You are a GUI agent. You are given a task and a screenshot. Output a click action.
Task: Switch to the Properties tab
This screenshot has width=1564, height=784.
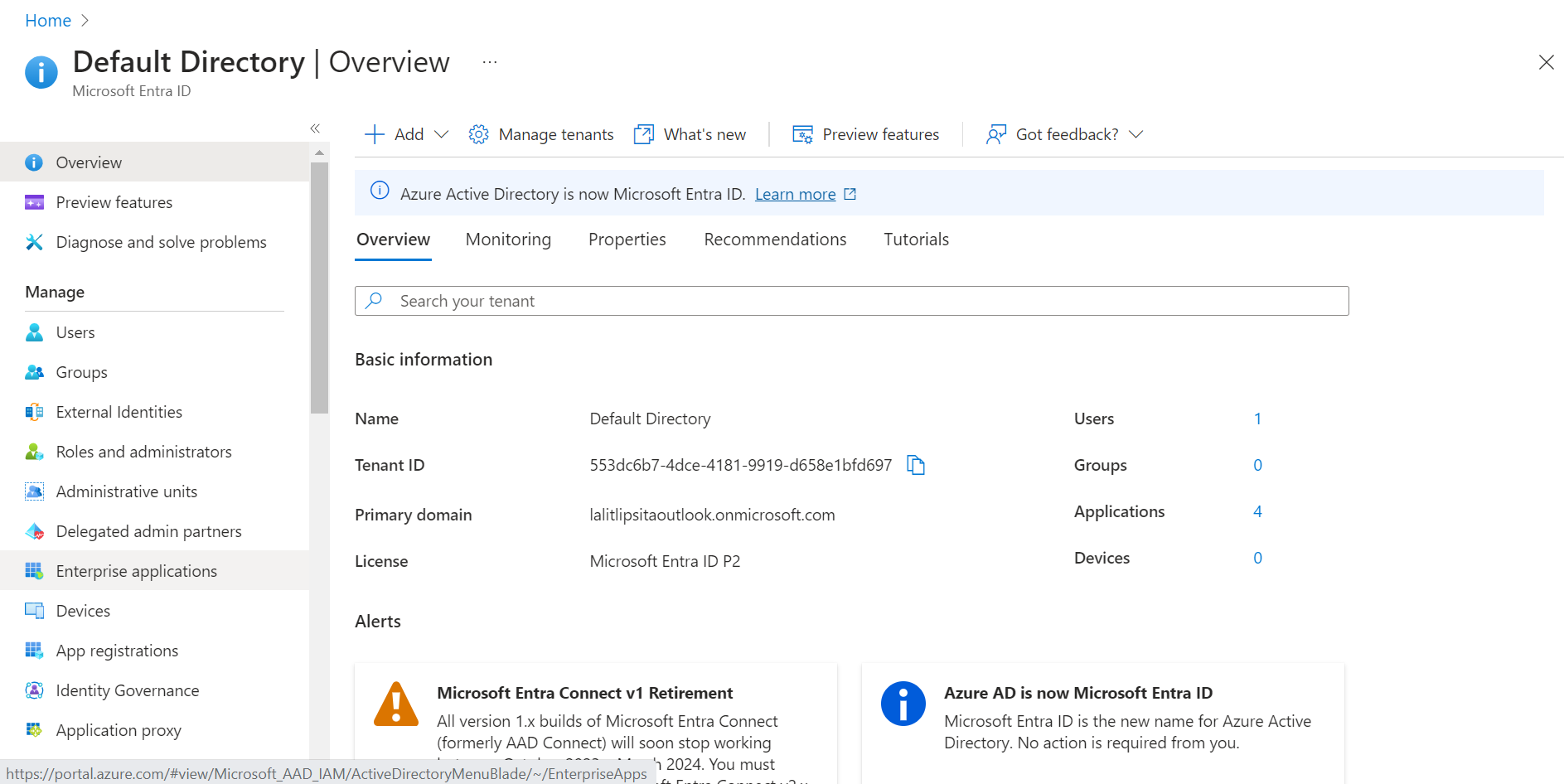pyautogui.click(x=627, y=240)
